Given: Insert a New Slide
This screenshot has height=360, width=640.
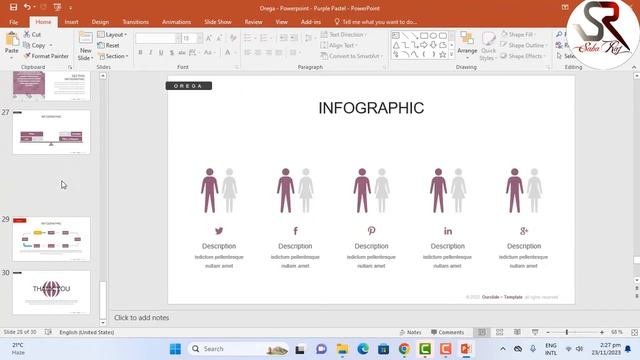Looking at the screenshot, I should (85, 46).
